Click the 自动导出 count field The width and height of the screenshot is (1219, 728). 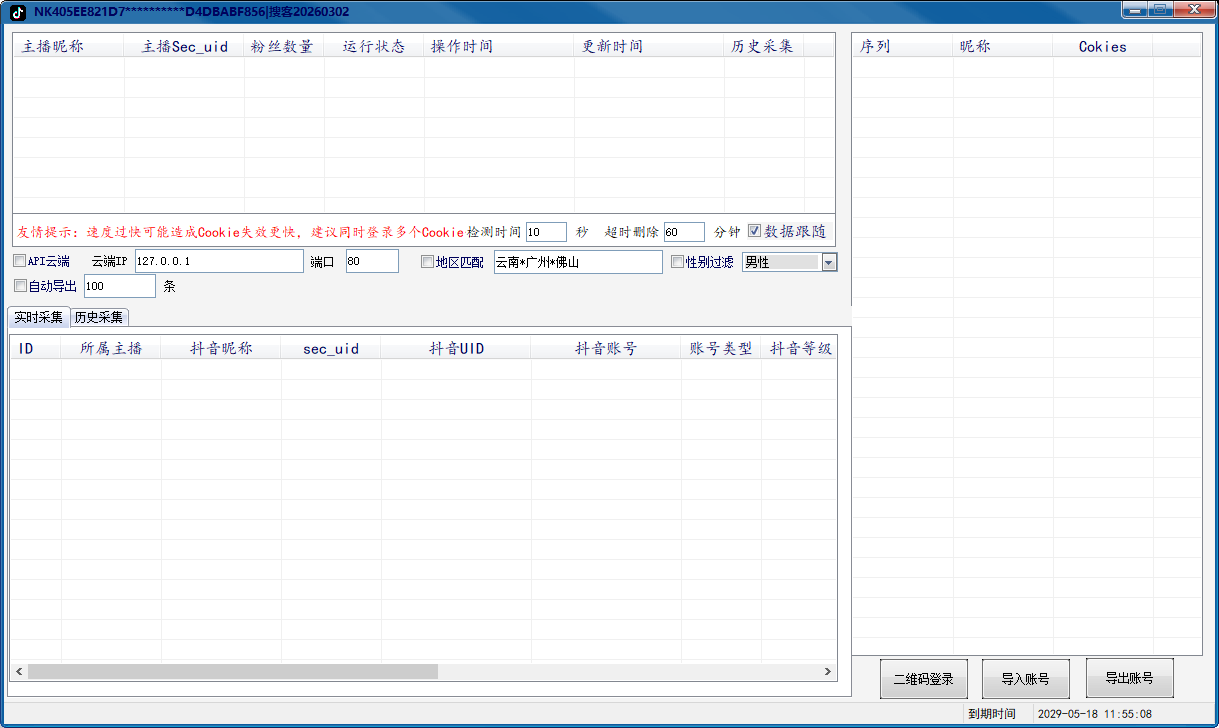coord(120,286)
